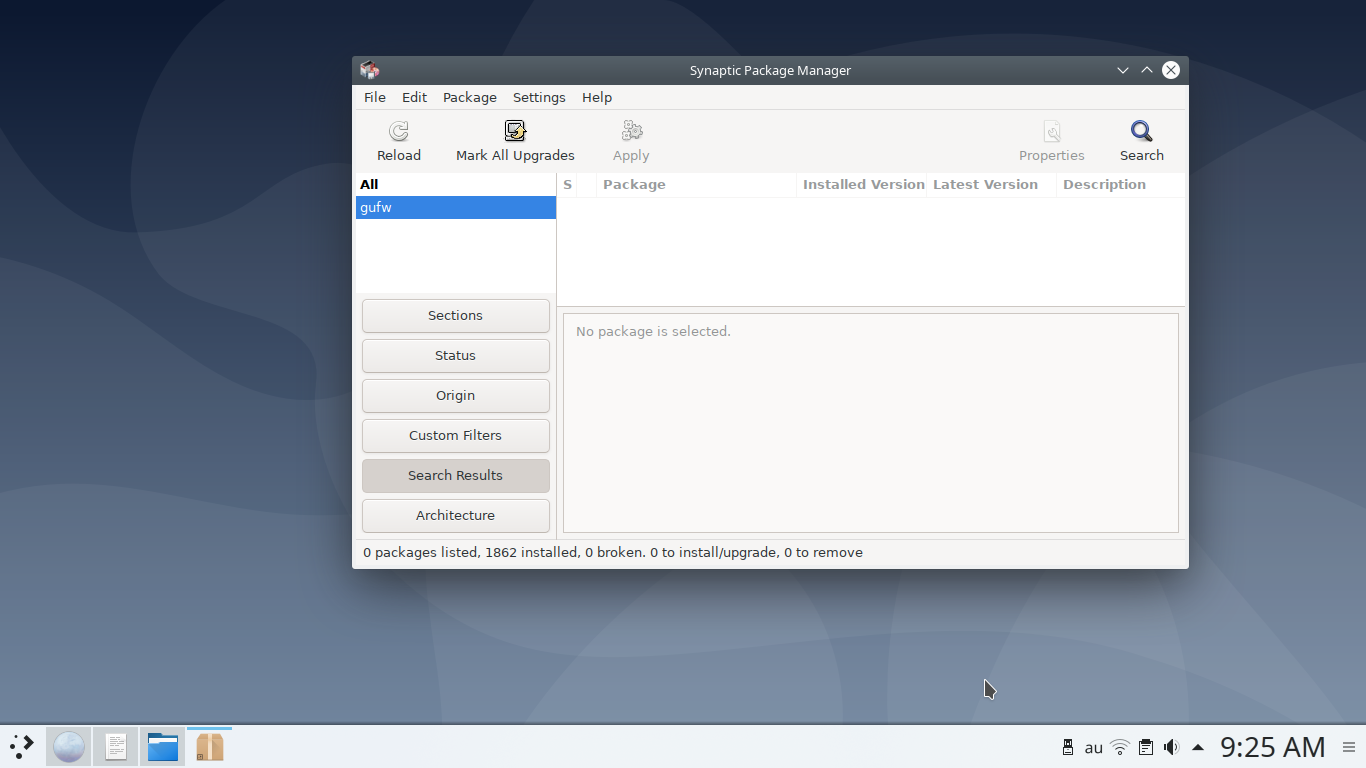Minimize the Synaptic window
Viewport: 1366px width, 768px height.
pos(1123,70)
